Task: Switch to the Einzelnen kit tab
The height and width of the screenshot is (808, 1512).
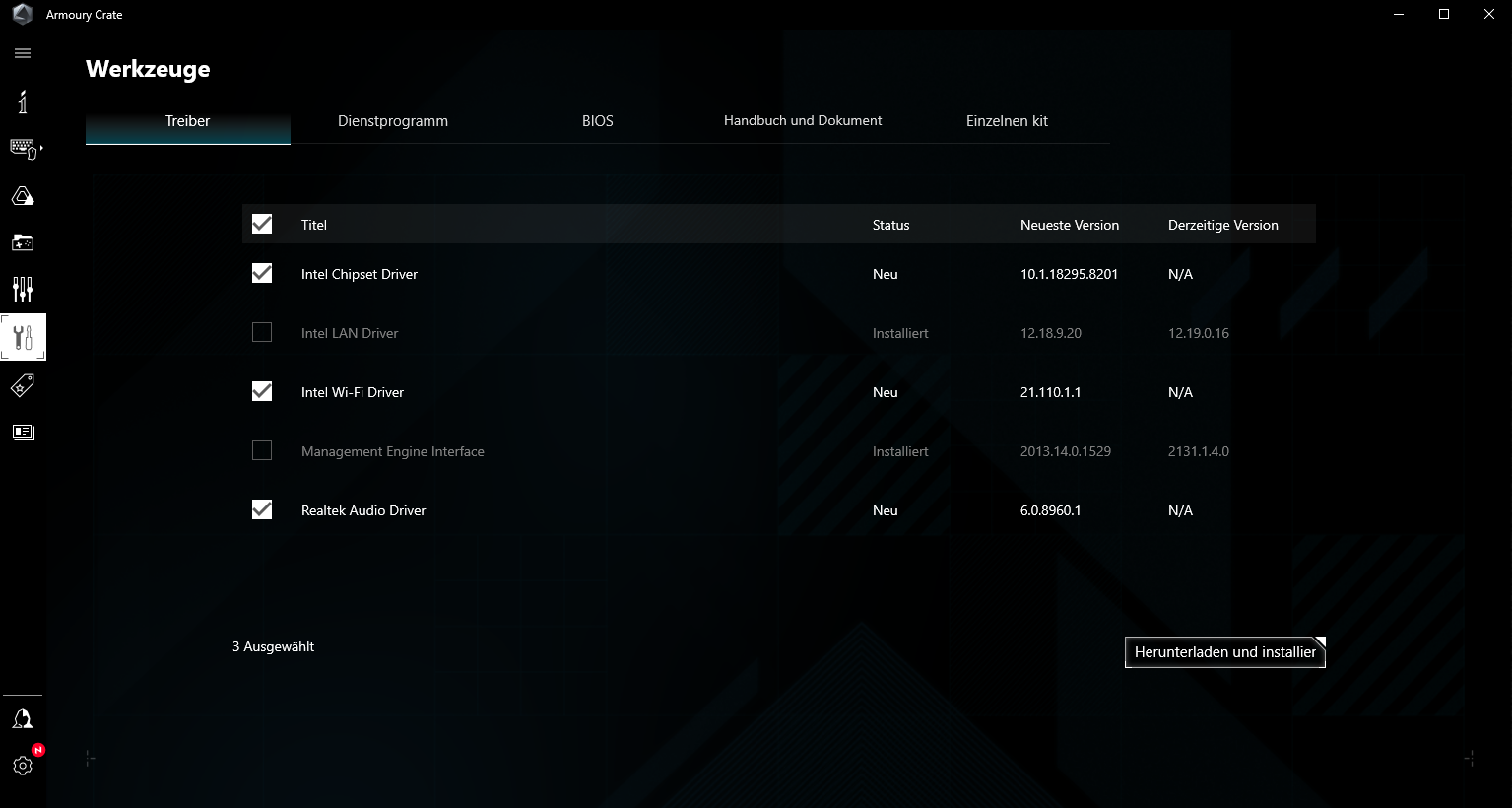Action: 1008,121
